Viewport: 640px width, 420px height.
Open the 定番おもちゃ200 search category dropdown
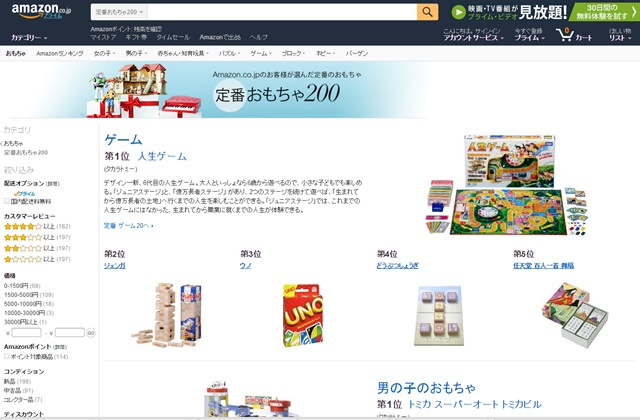tap(119, 12)
